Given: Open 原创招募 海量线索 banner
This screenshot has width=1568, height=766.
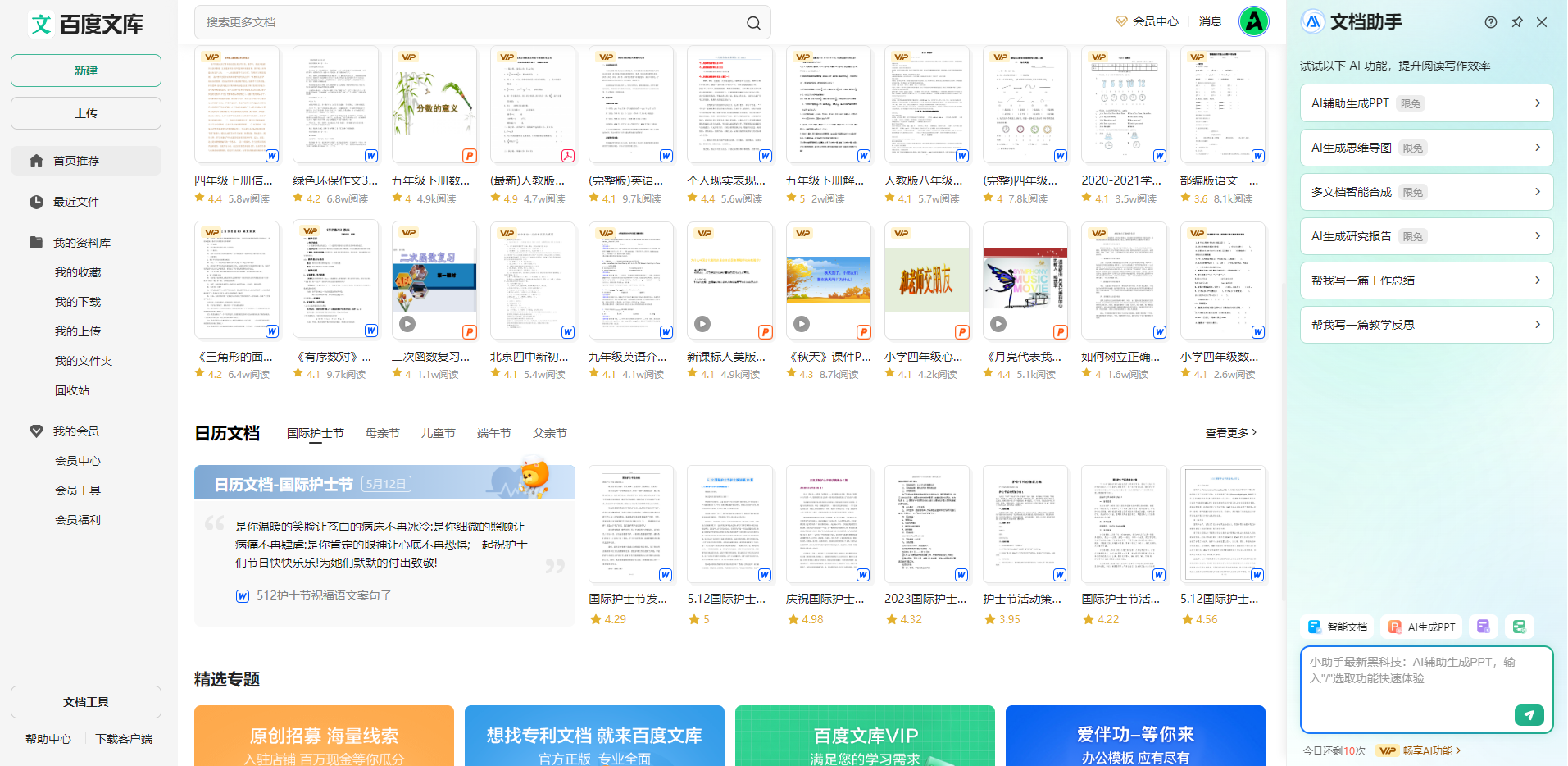Looking at the screenshot, I should (x=324, y=736).
